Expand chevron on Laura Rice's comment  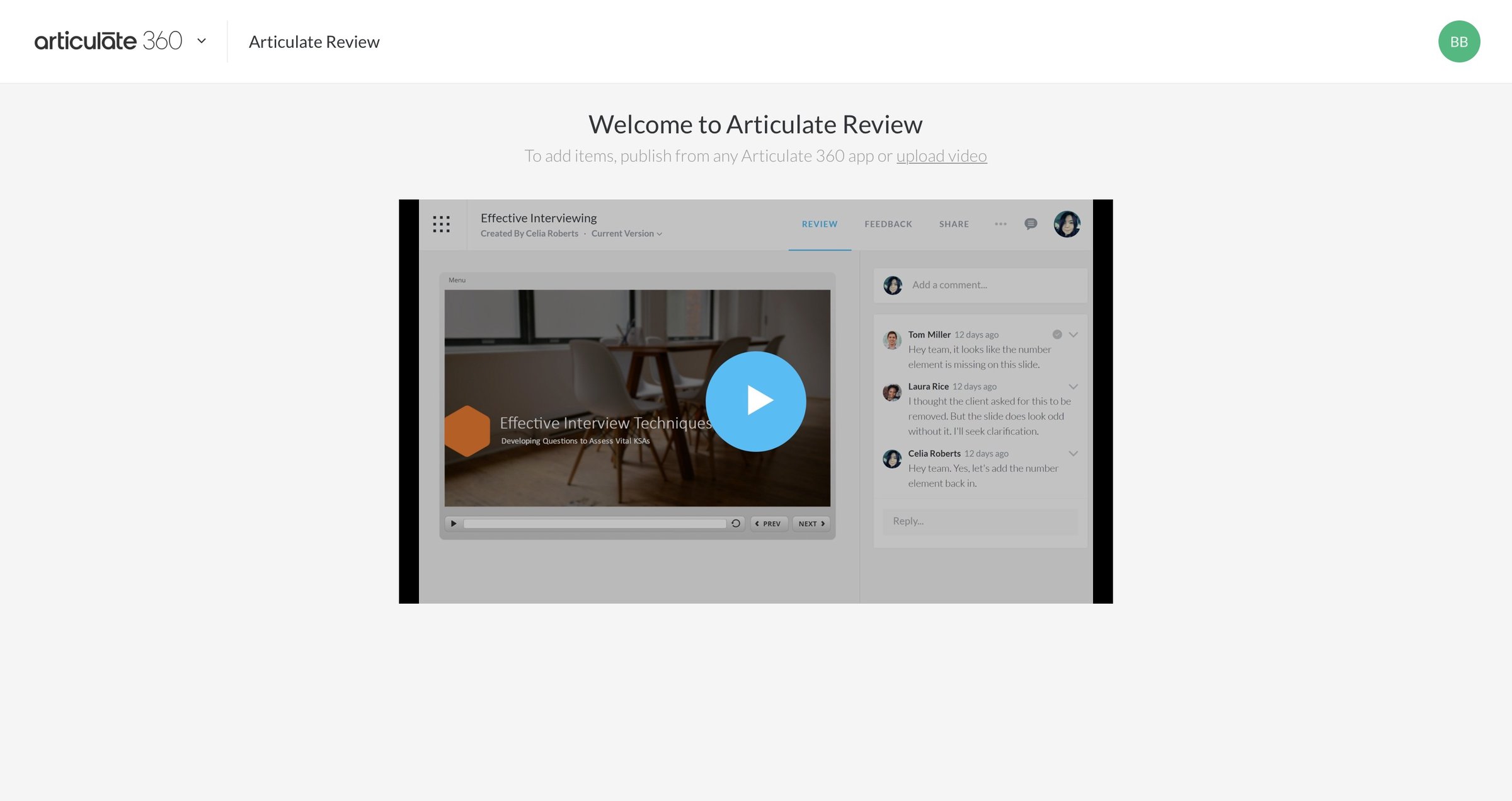coord(1074,386)
